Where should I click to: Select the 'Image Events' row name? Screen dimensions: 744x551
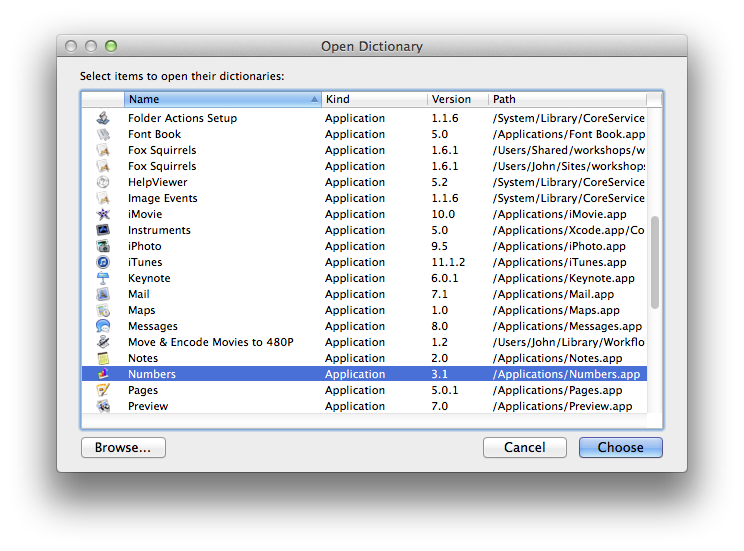point(163,198)
